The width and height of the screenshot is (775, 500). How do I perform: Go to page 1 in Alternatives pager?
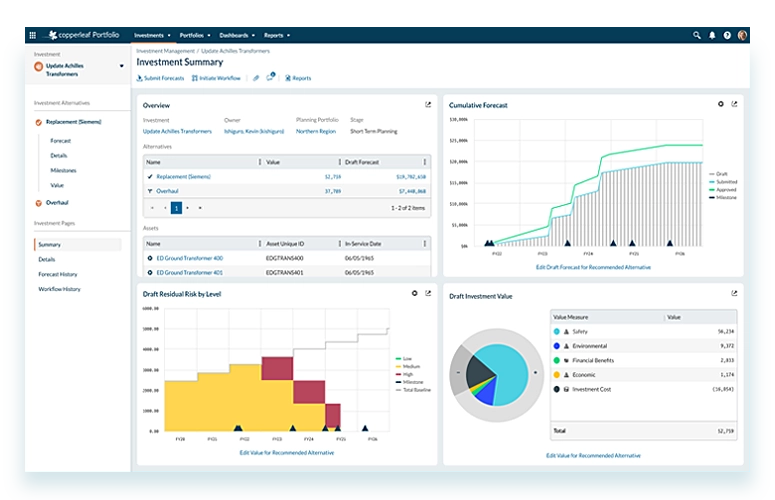coord(176,208)
